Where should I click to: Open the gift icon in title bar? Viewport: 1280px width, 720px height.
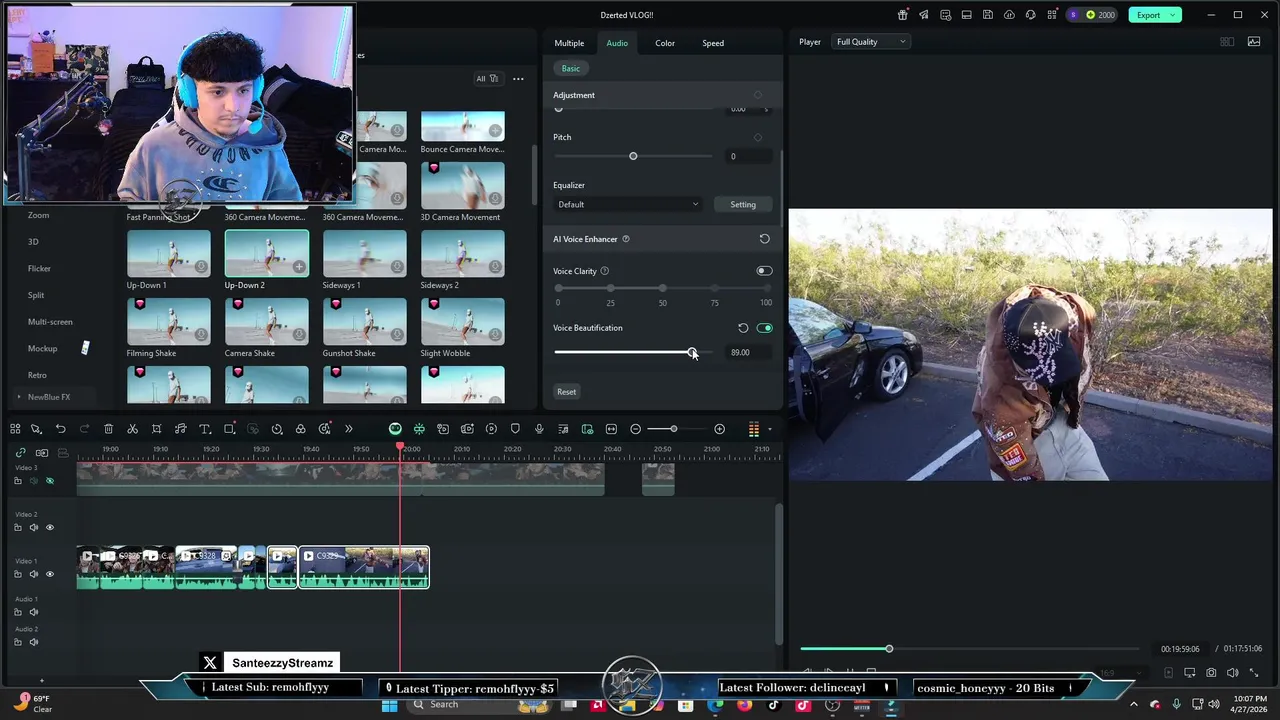tap(903, 15)
